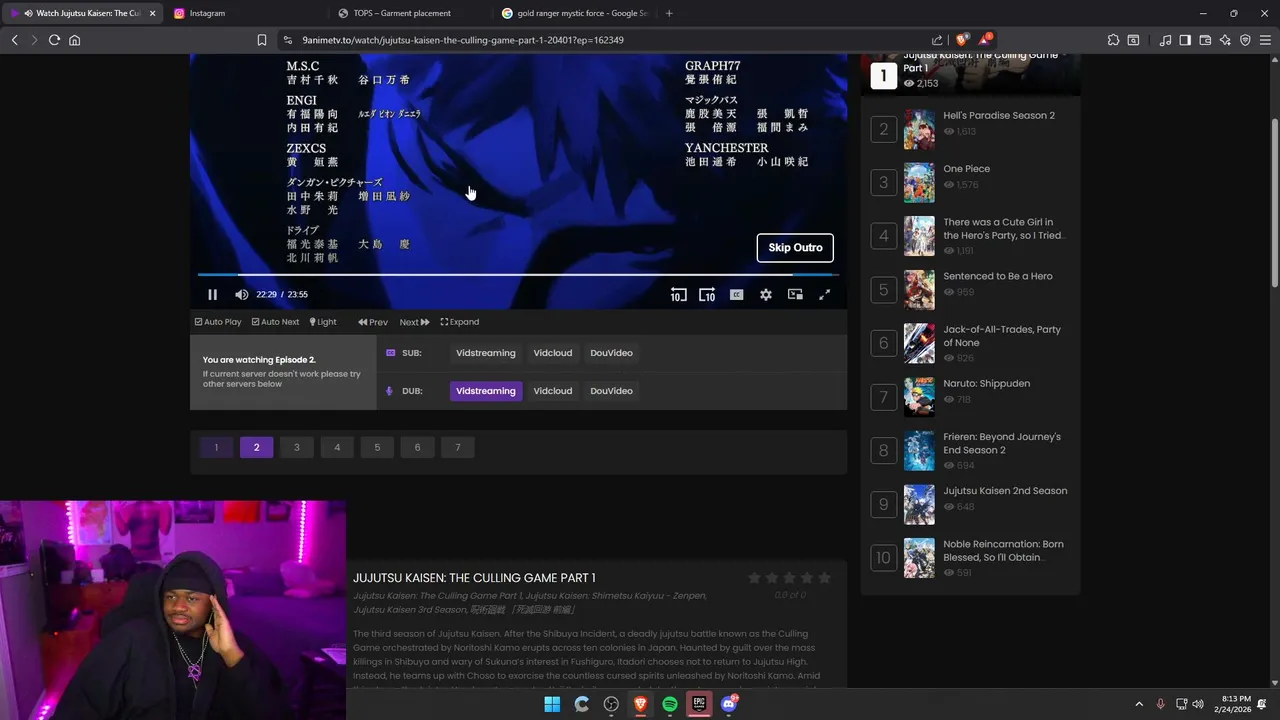
Task: Open Brave Shields lion icon
Action: [962, 40]
